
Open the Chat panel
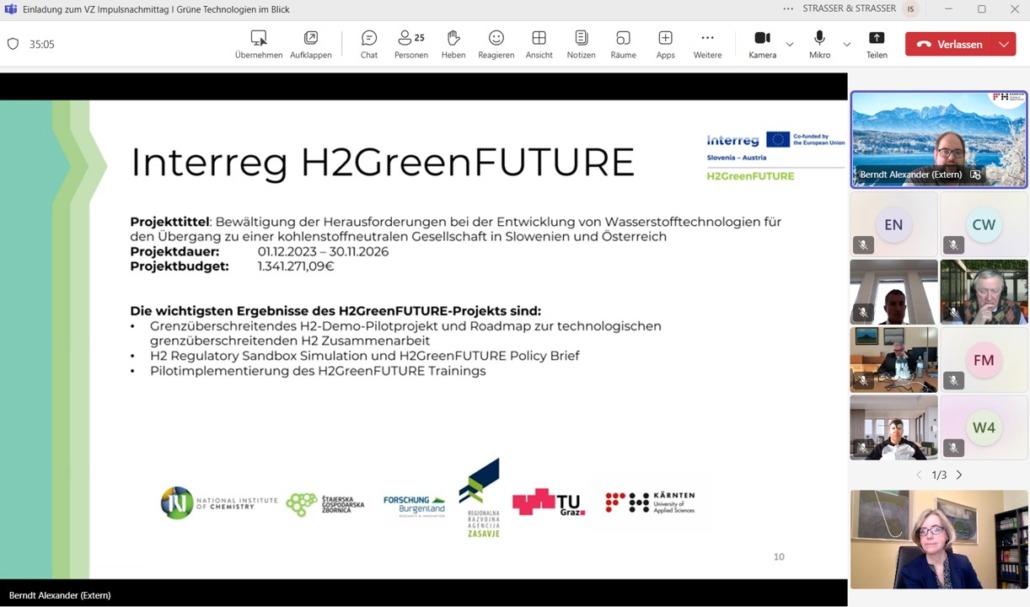coord(369,44)
